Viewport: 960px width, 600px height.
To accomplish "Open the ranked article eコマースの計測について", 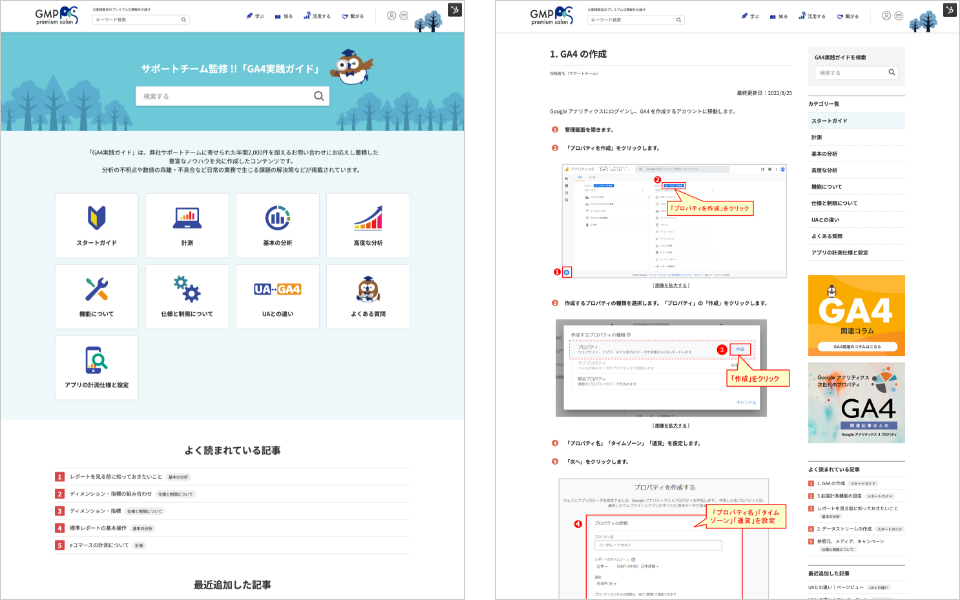I will [99, 545].
